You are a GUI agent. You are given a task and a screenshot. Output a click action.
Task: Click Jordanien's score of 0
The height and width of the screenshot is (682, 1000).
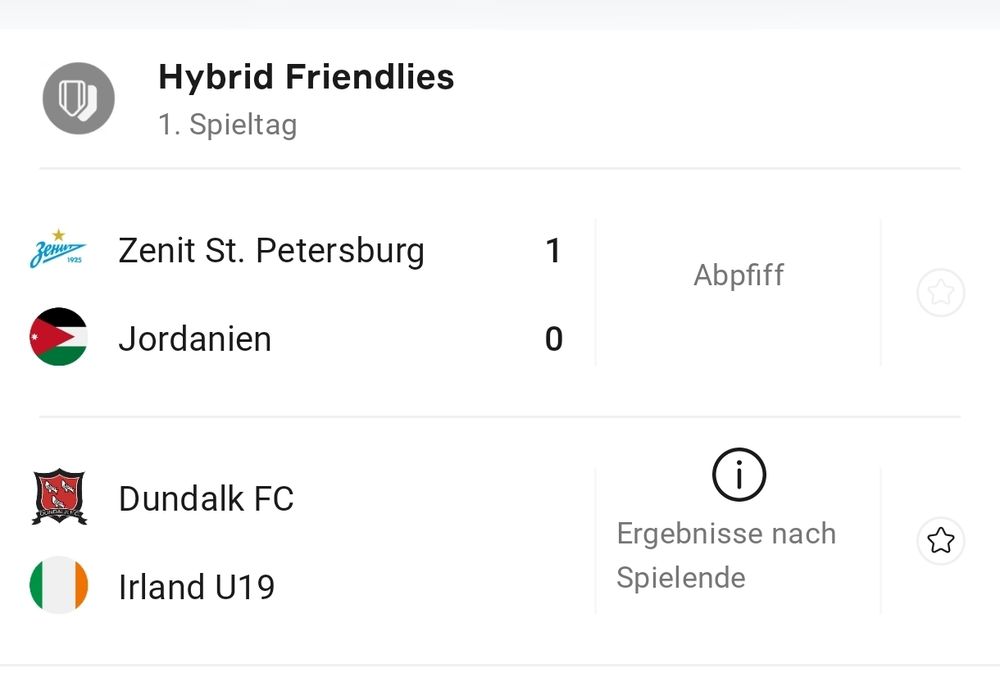pyautogui.click(x=553, y=339)
